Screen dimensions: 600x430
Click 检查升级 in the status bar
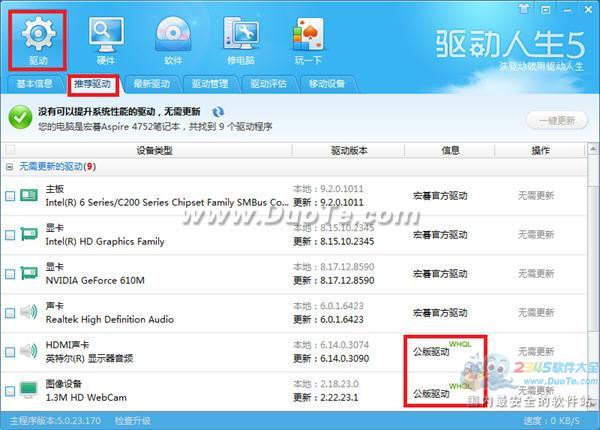click(133, 421)
